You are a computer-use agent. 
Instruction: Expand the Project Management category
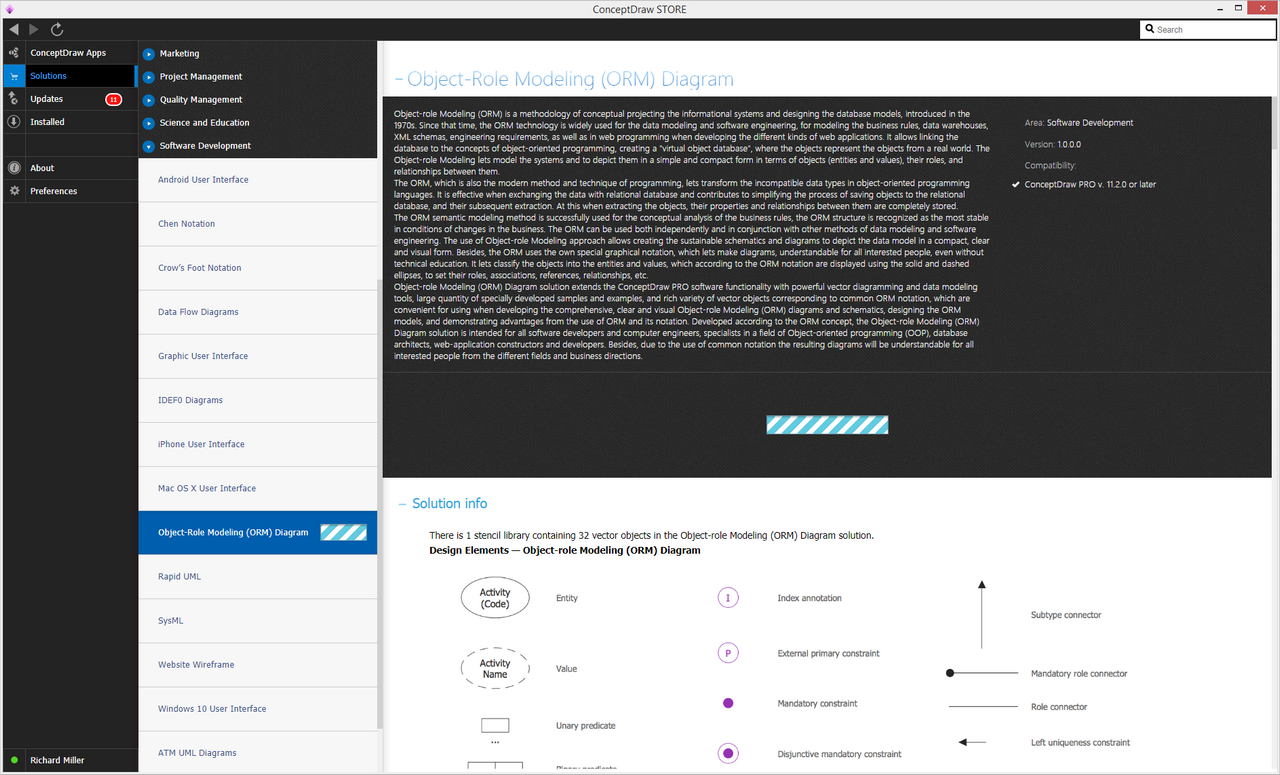click(x=149, y=76)
